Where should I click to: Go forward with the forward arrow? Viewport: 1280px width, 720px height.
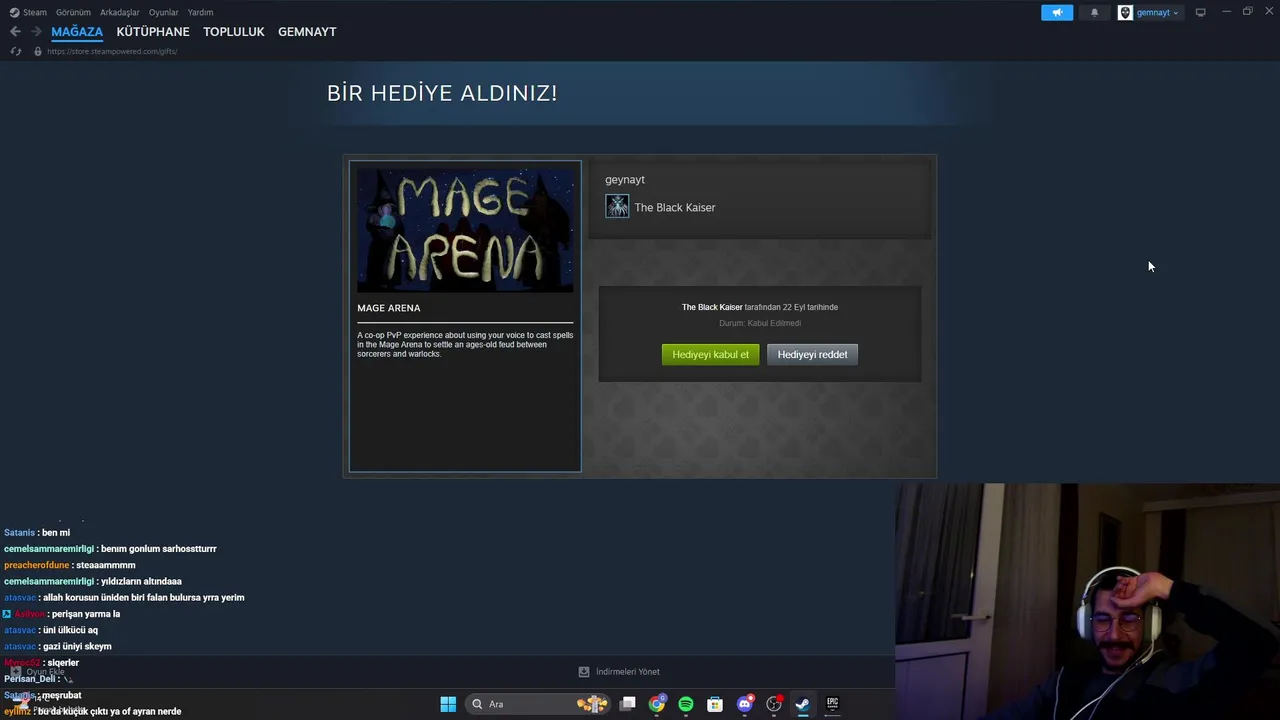(x=36, y=32)
